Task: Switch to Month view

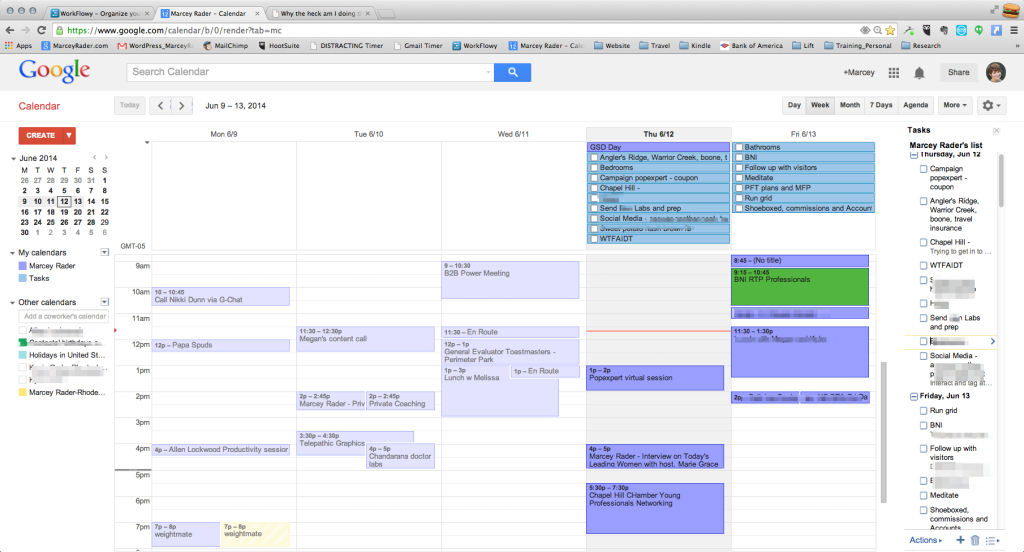Action: [x=849, y=105]
